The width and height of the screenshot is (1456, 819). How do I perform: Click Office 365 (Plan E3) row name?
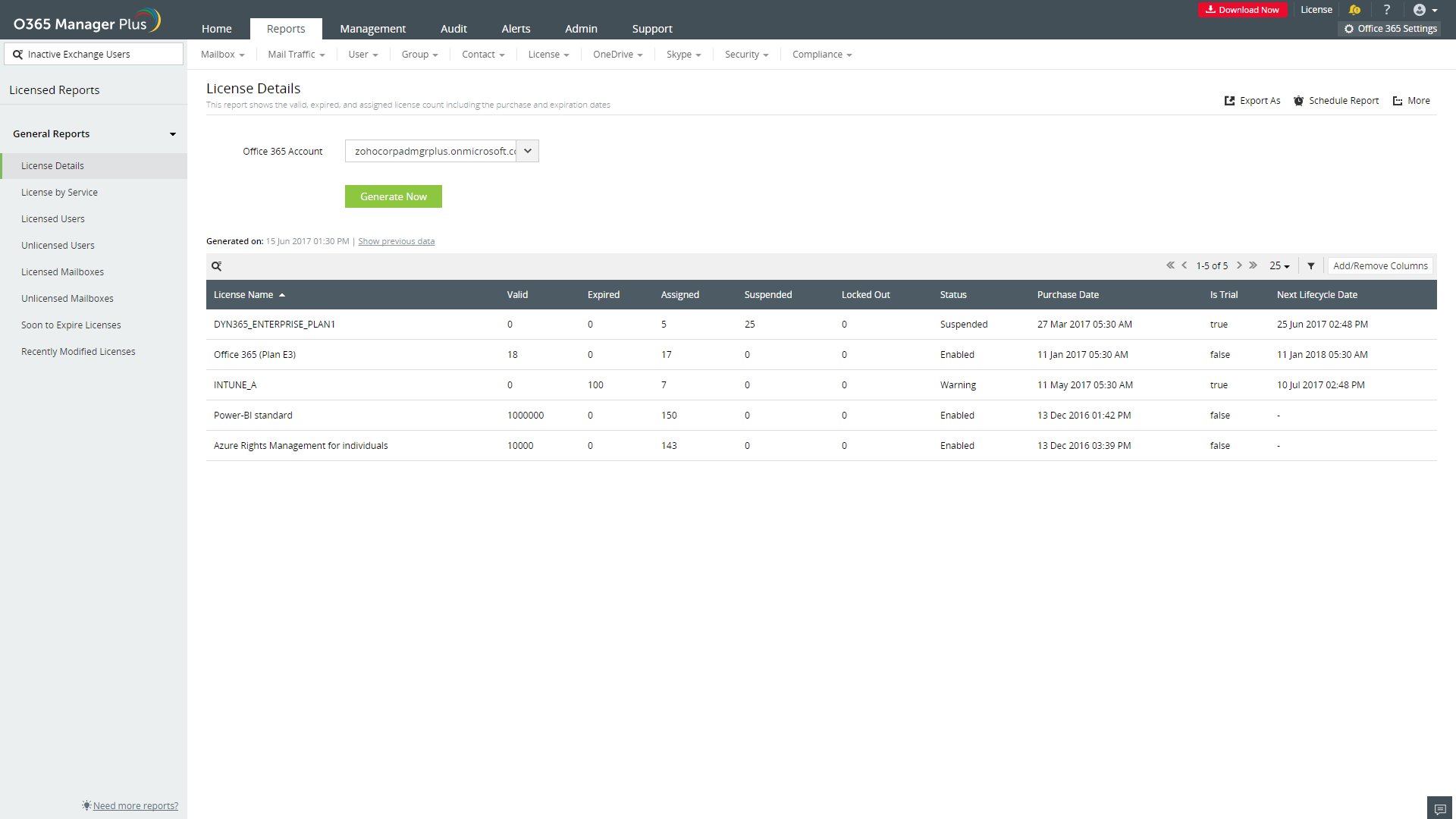(x=255, y=355)
